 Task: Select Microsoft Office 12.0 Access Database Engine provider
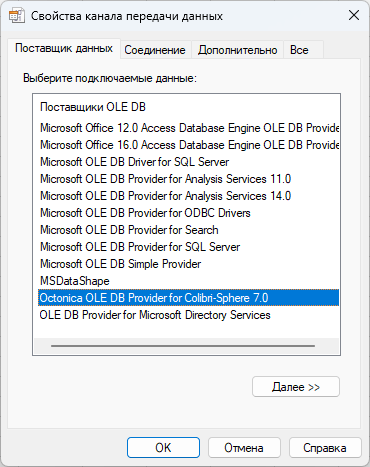(189, 128)
